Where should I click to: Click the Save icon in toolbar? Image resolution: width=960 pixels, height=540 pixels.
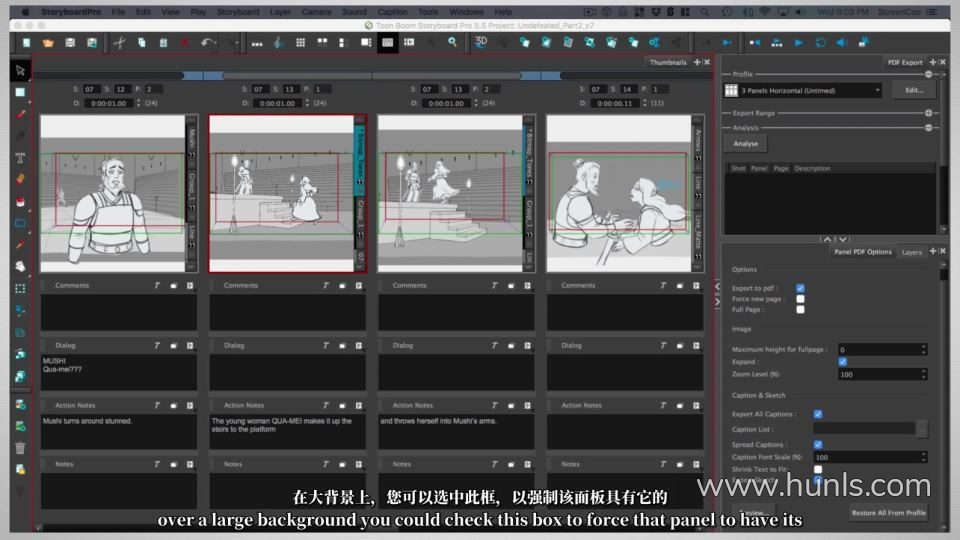[x=70, y=42]
